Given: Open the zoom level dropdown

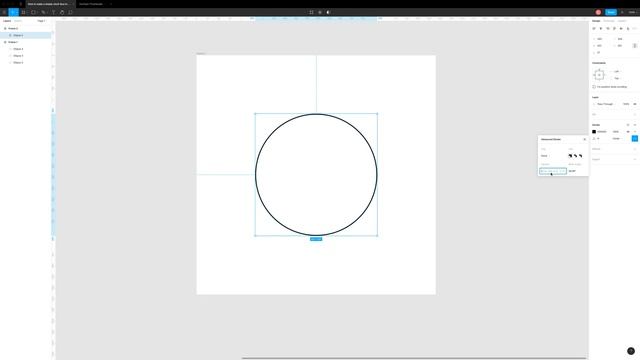Looking at the screenshot, I should [632, 12].
